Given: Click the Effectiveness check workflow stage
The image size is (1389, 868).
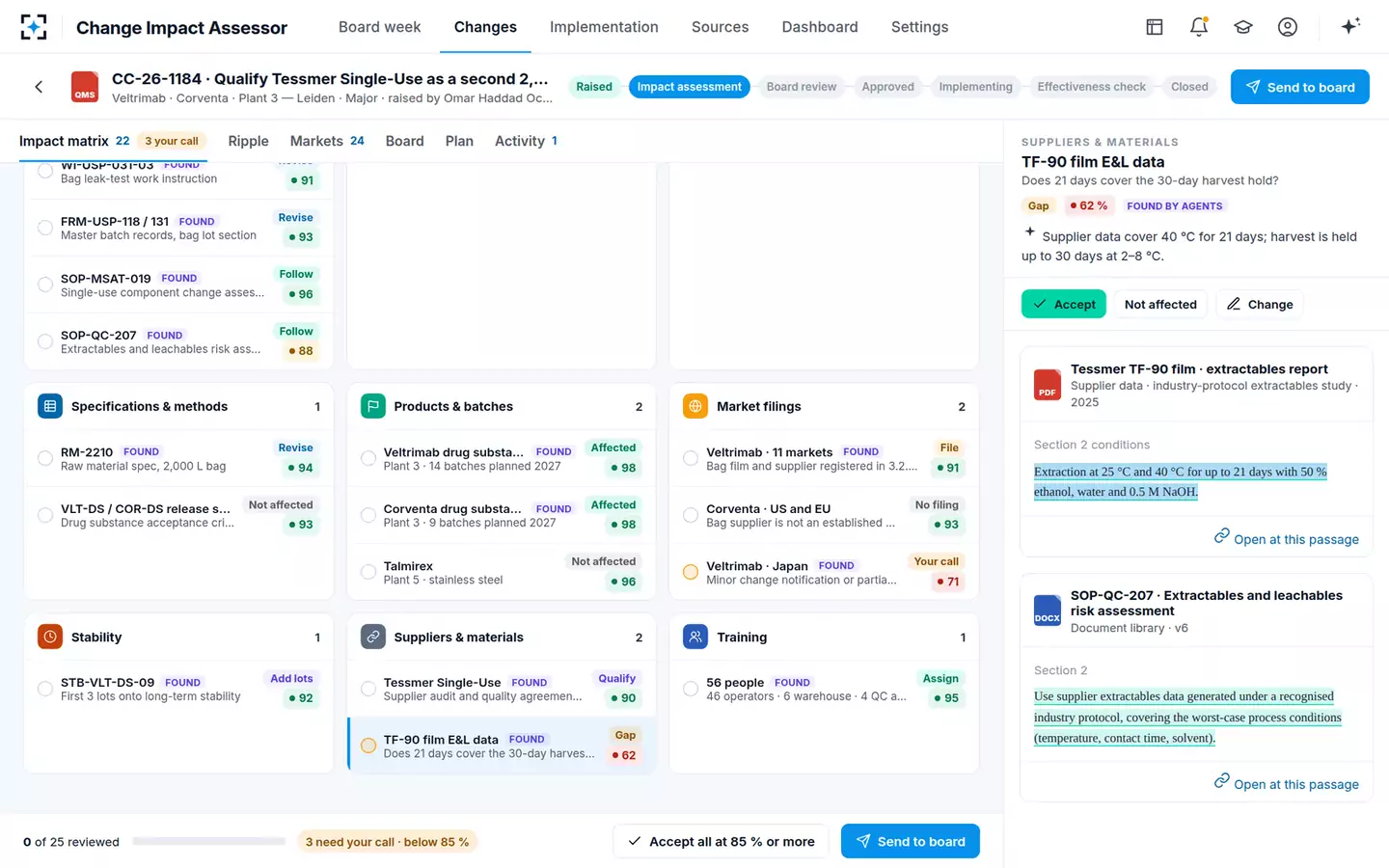Looking at the screenshot, I should pyautogui.click(x=1091, y=87).
